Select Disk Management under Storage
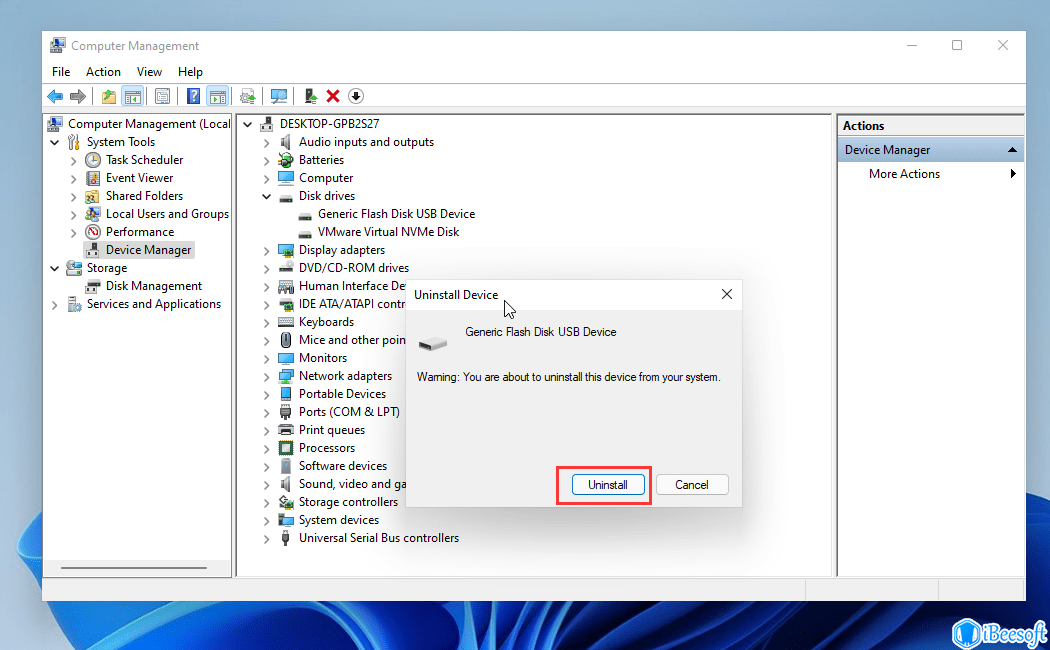 (x=154, y=286)
